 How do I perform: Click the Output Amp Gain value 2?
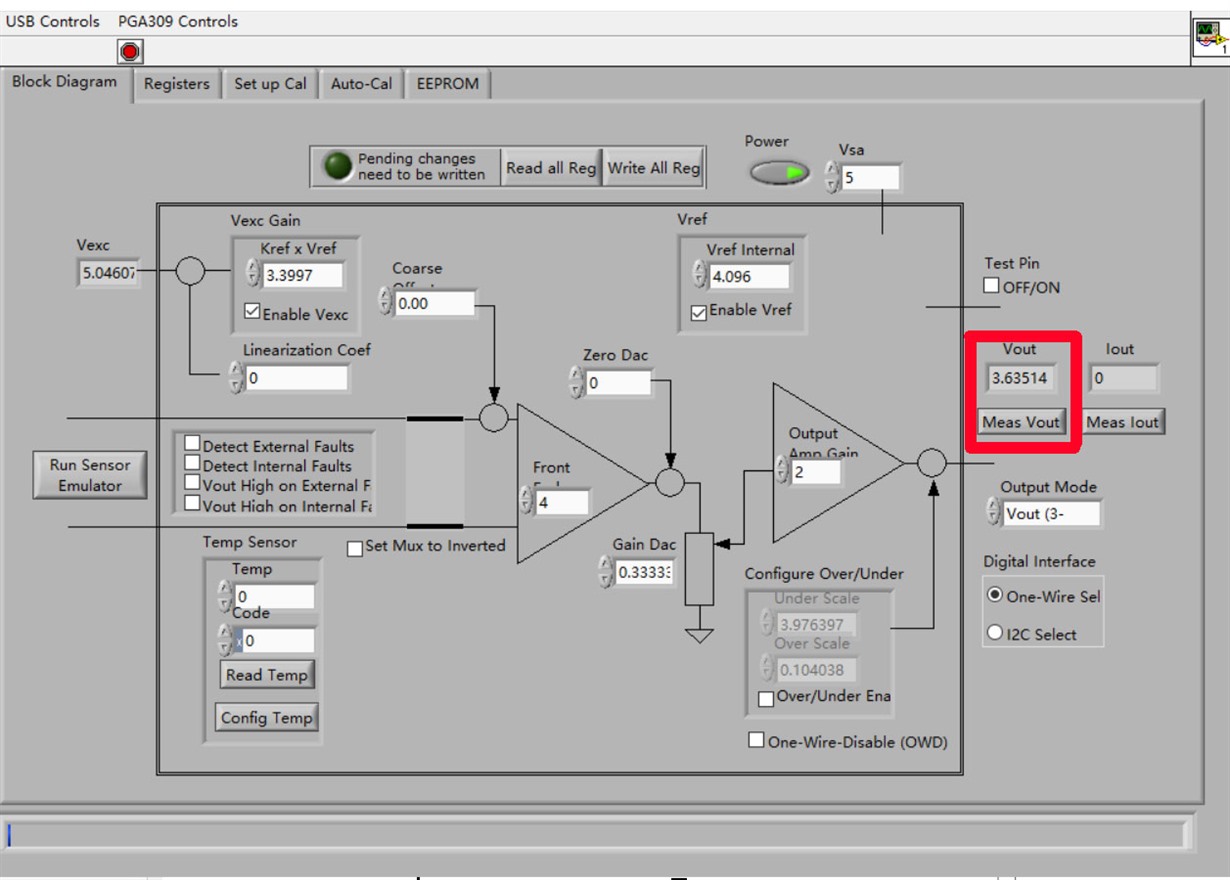coord(816,472)
